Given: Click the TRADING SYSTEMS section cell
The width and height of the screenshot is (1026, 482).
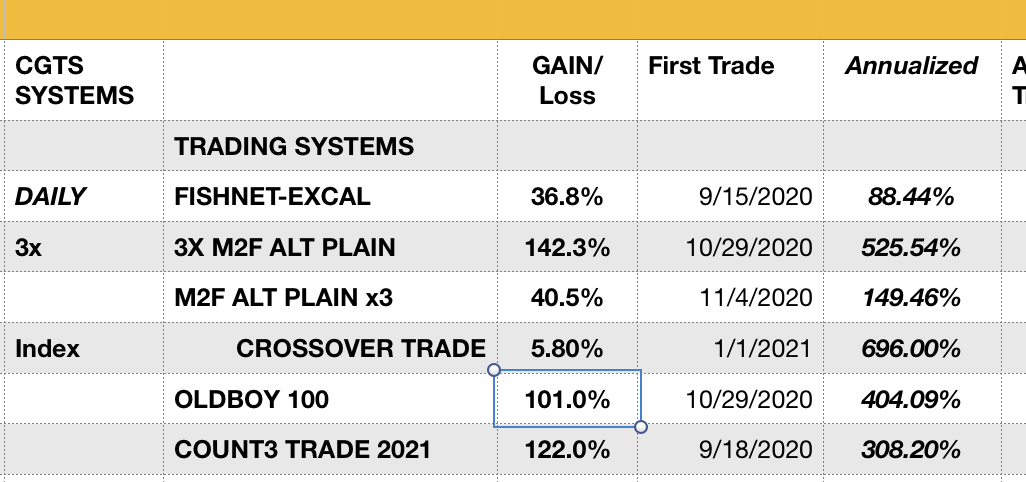Looking at the screenshot, I should tap(330, 146).
